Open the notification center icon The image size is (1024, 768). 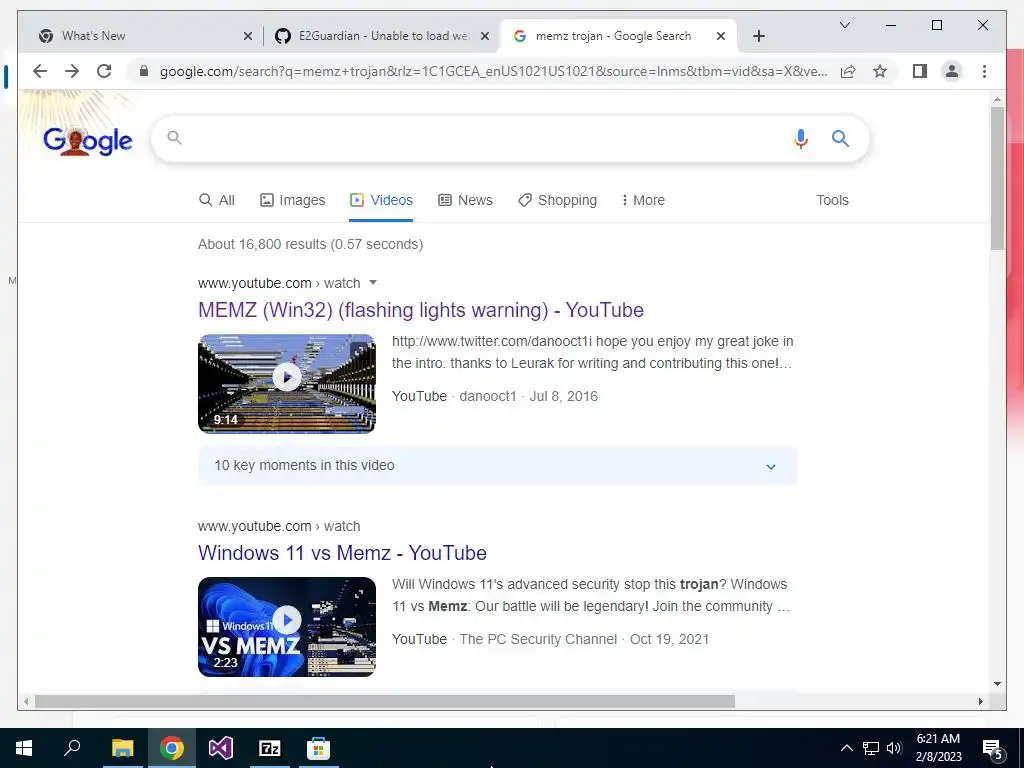993,748
